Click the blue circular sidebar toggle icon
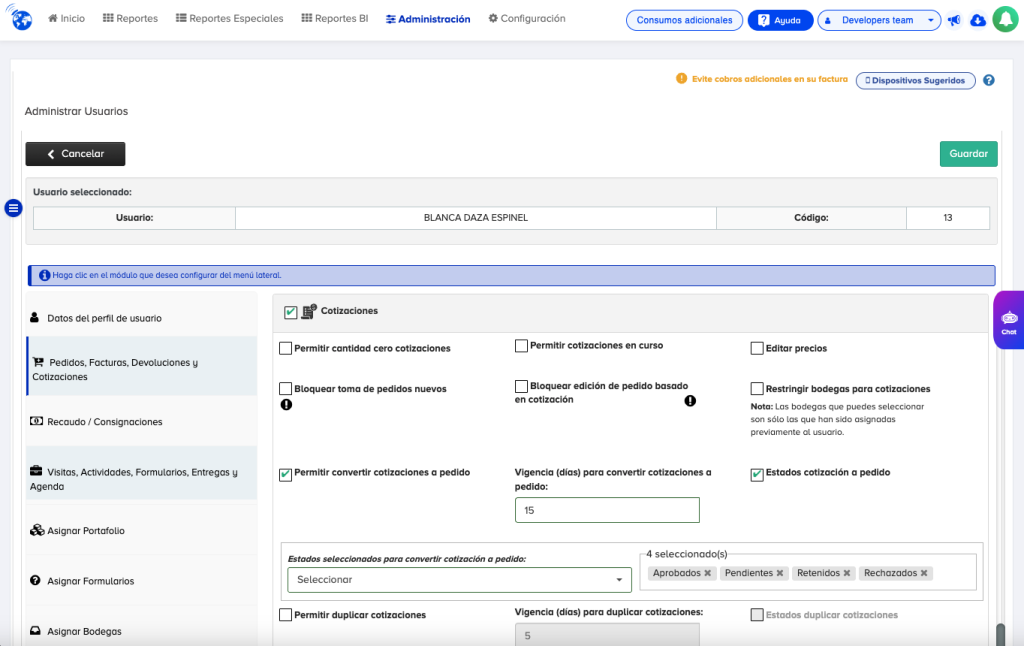The height and width of the screenshot is (646, 1024). point(13,208)
